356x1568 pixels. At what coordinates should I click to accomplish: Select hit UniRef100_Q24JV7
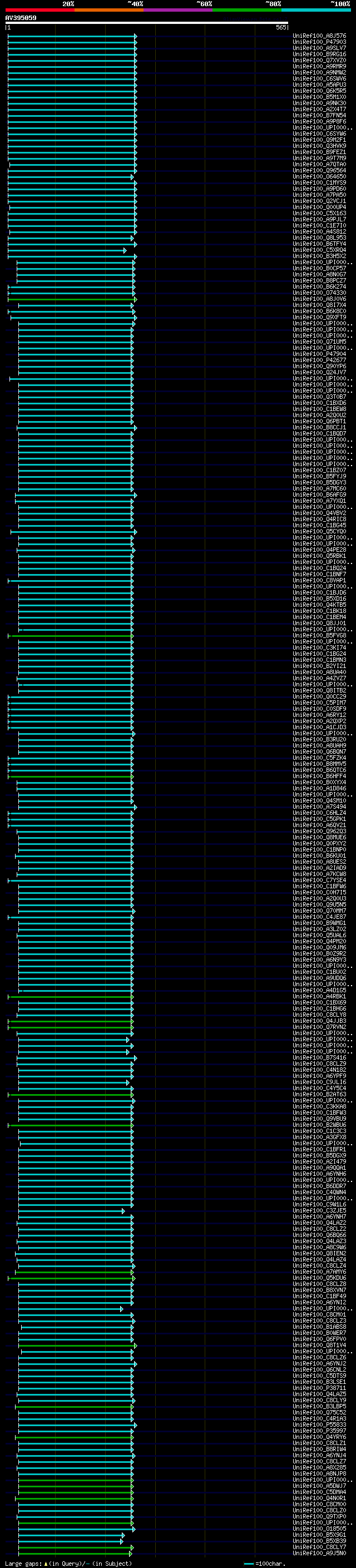point(319,373)
